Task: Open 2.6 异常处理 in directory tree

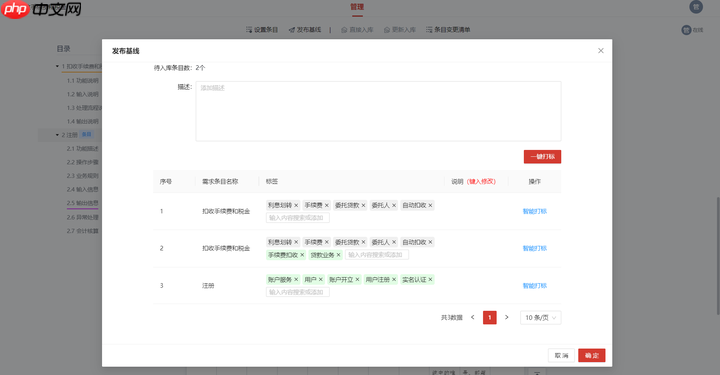Action: tap(83, 218)
